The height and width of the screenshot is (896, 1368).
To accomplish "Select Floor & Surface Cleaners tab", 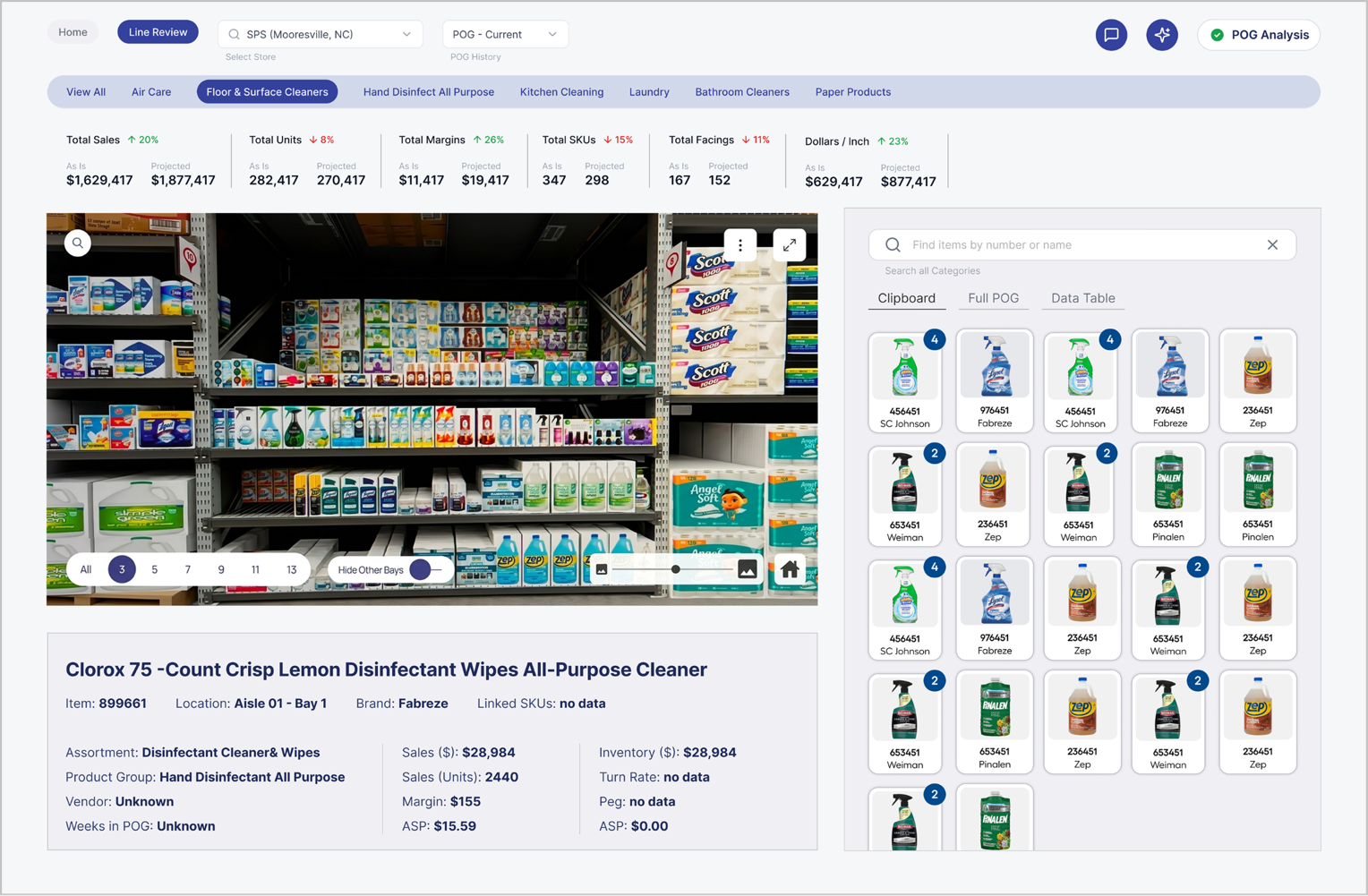I will tap(267, 91).
